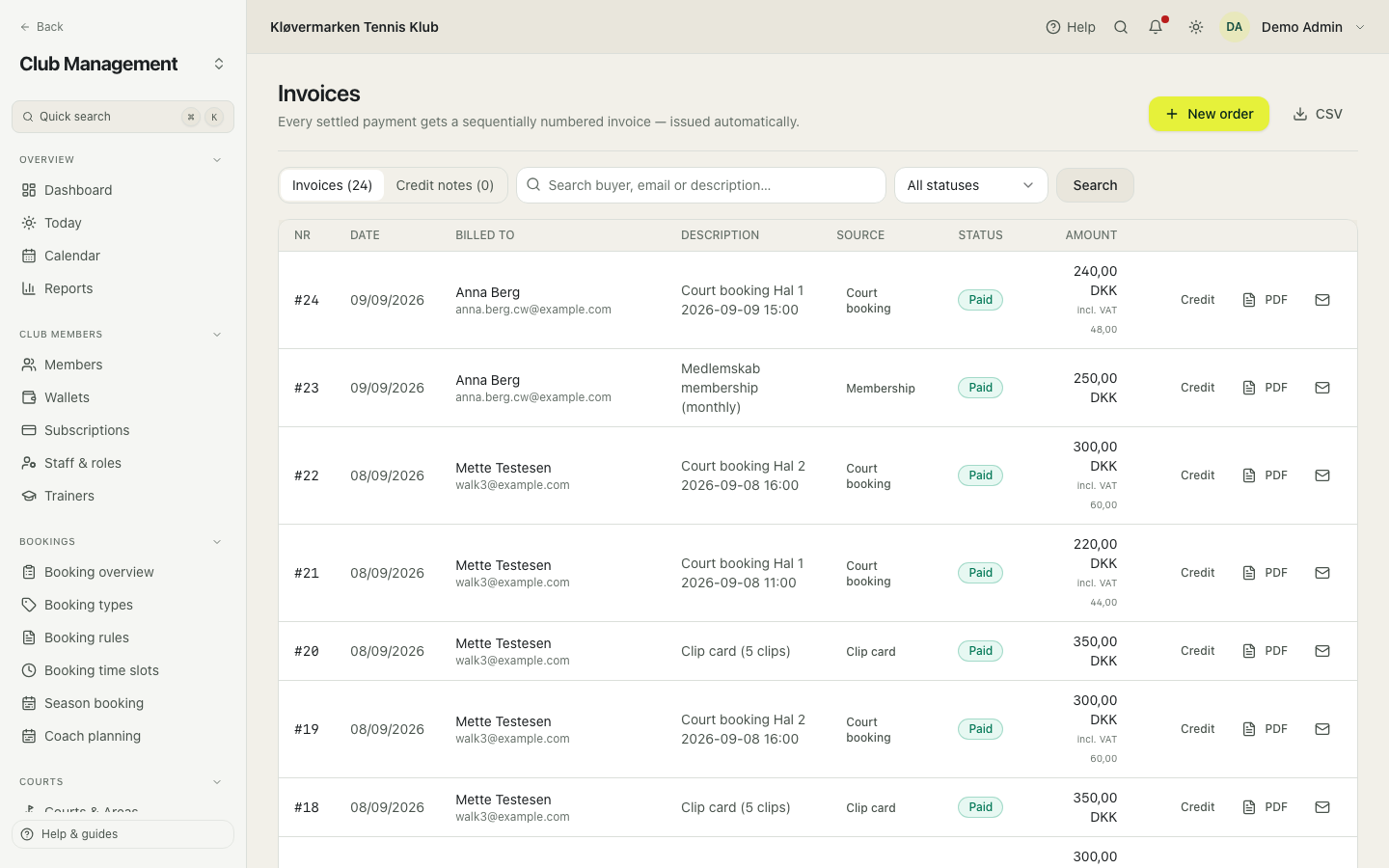Collapse the Overview sidebar section
This screenshot has width=1389, height=868.
[x=217, y=160]
